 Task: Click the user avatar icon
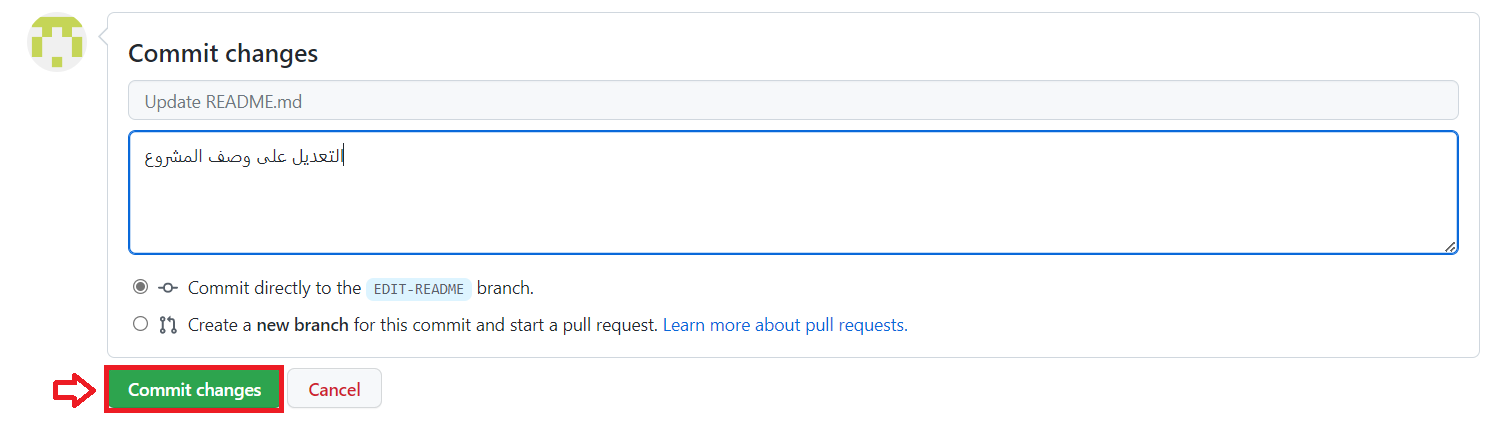pos(56,42)
